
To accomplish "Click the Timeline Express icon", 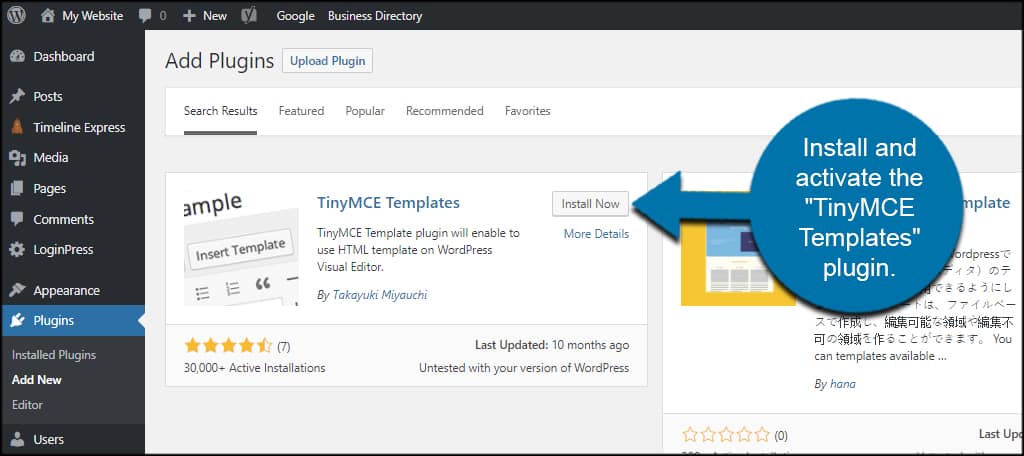I will click(18, 127).
